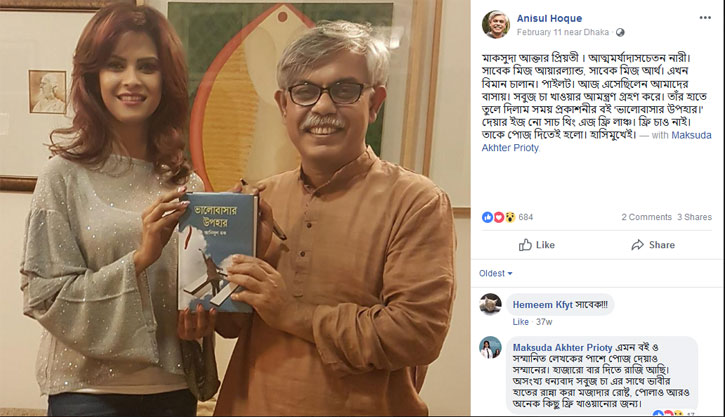Screen dimensions: 725x417
Task: Open the three-dot post options menu
Action: 705,18
